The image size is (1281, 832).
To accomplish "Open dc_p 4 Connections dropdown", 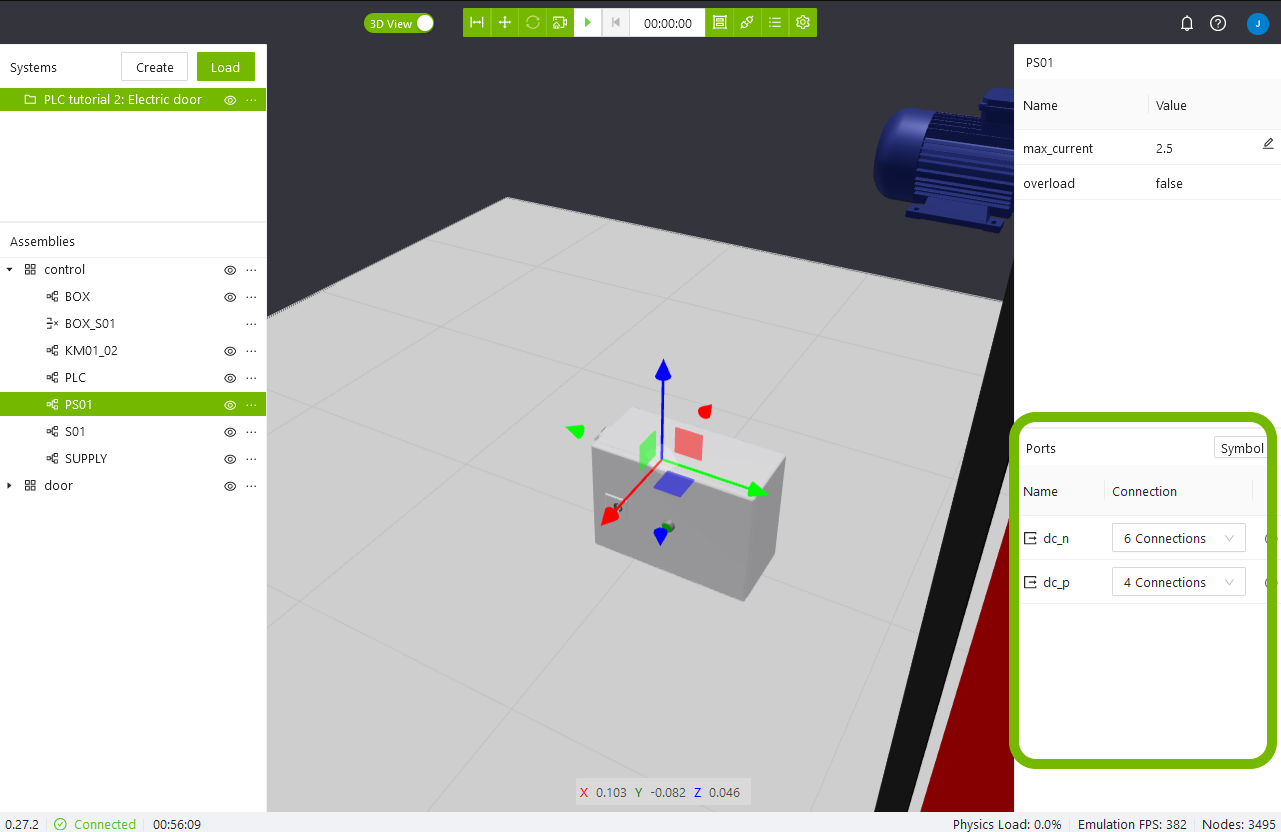I will pyautogui.click(x=1178, y=582).
